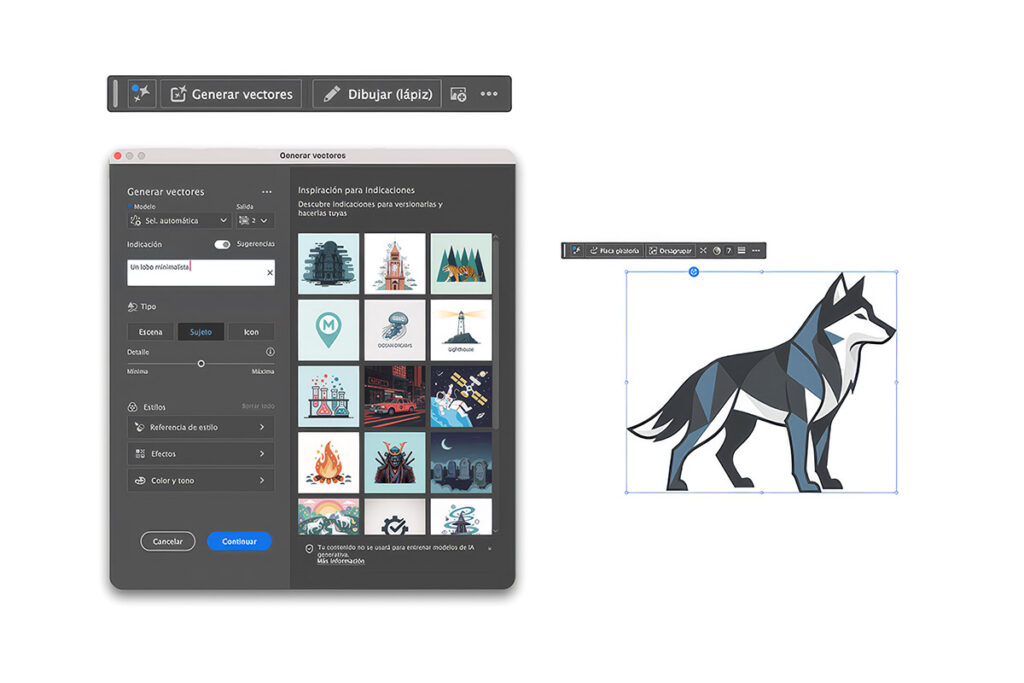
Task: Click the blue rotation handle above the wolf
Action: [694, 272]
